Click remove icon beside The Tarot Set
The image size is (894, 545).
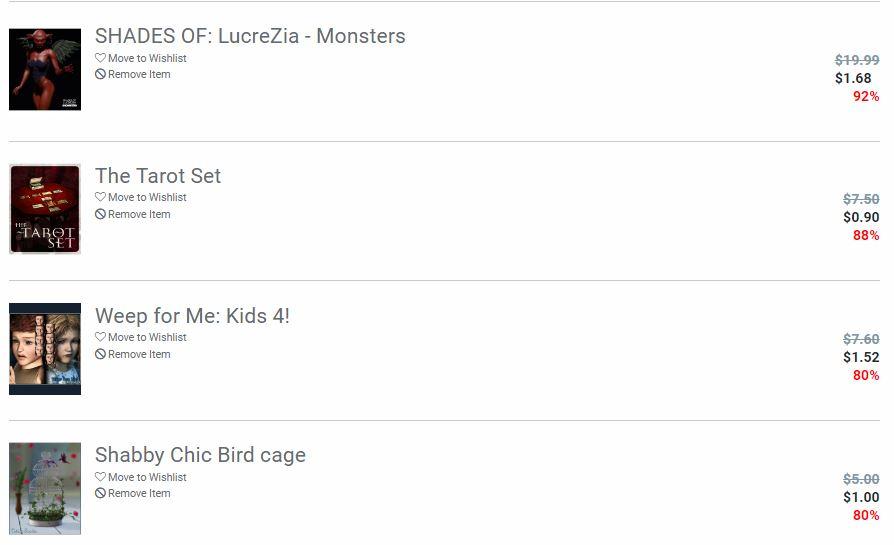click(x=100, y=214)
